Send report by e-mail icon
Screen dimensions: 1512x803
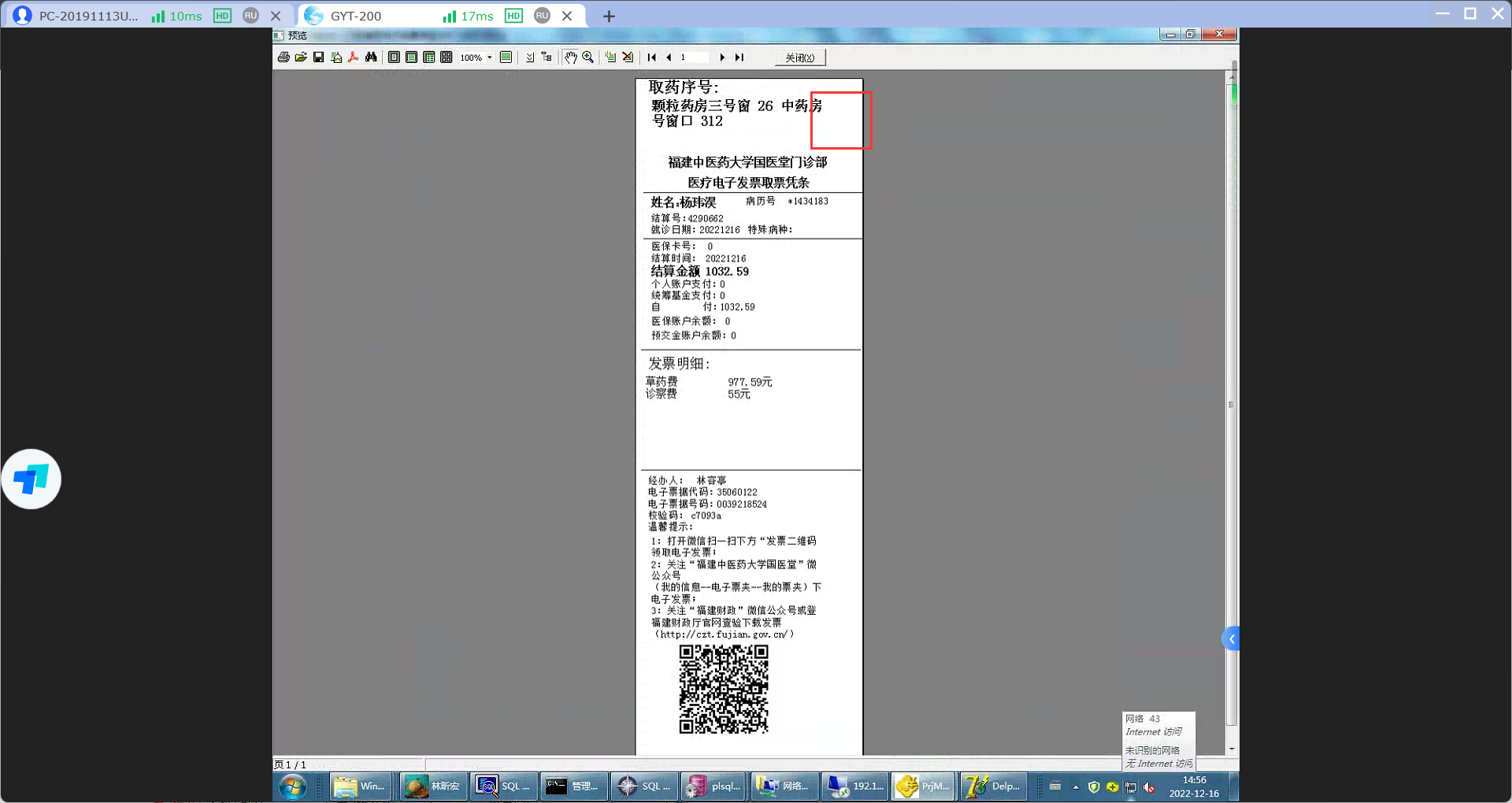[336, 57]
